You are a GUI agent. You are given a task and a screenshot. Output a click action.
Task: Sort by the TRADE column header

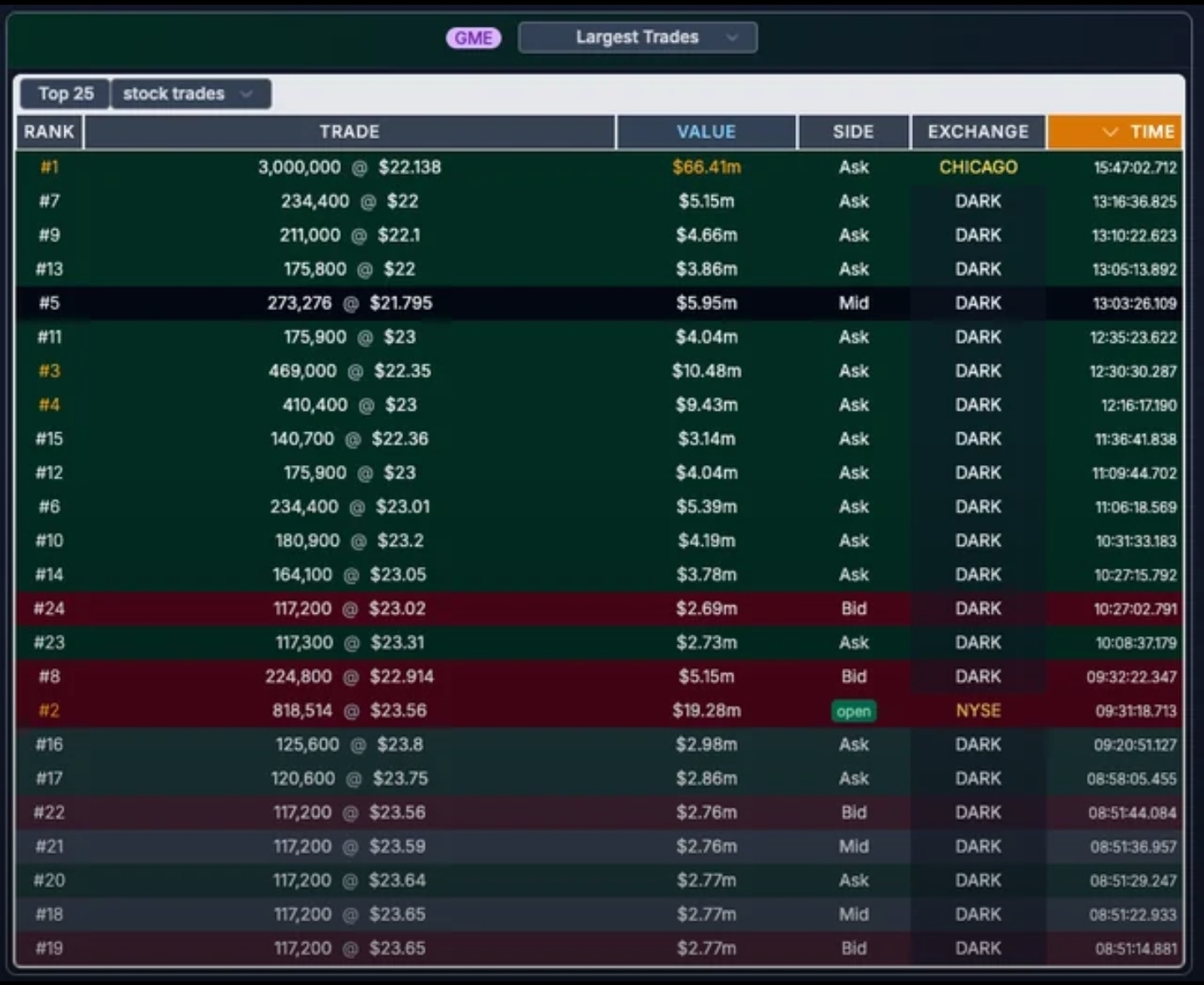349,132
